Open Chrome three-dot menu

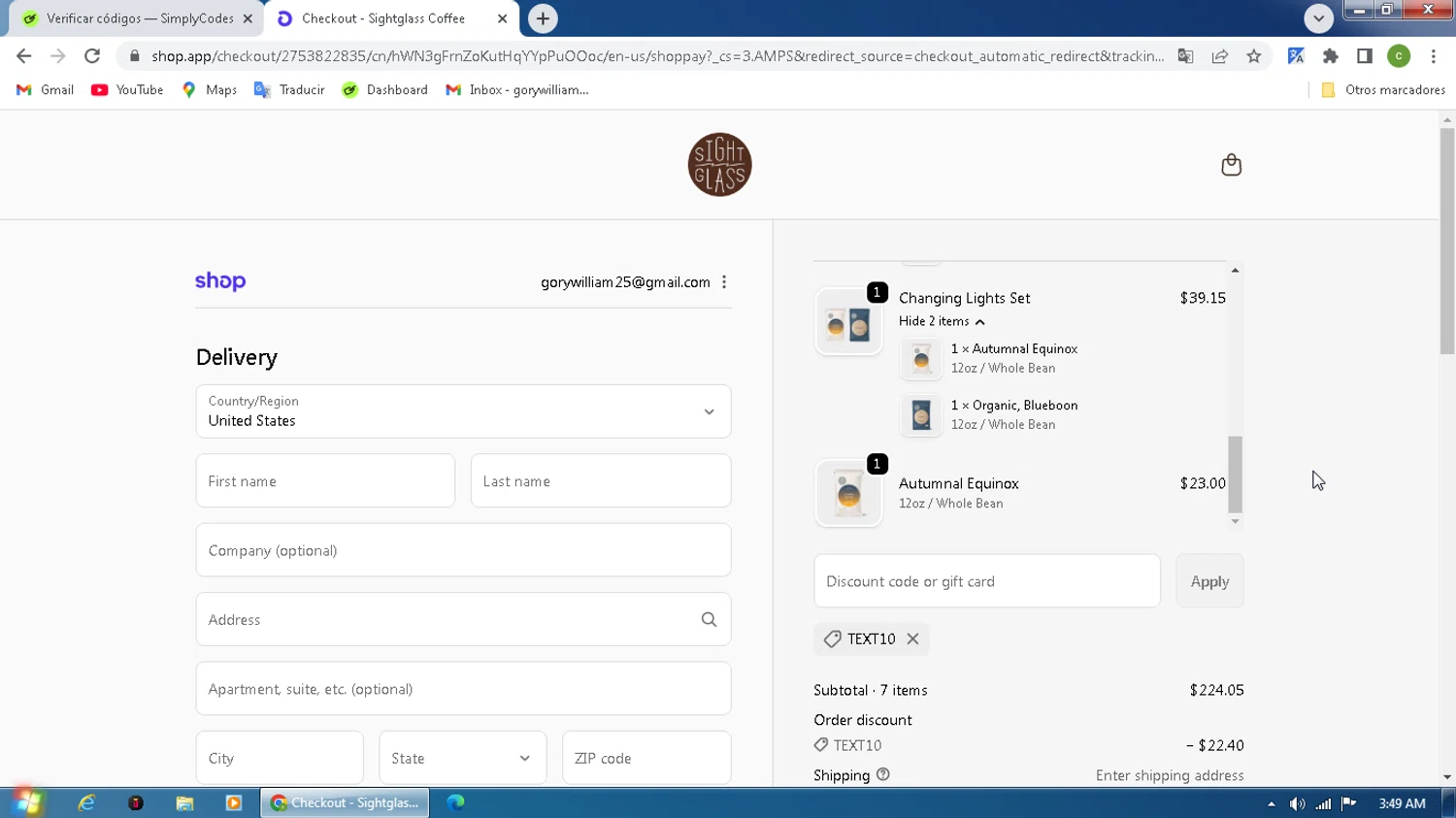(x=1434, y=56)
